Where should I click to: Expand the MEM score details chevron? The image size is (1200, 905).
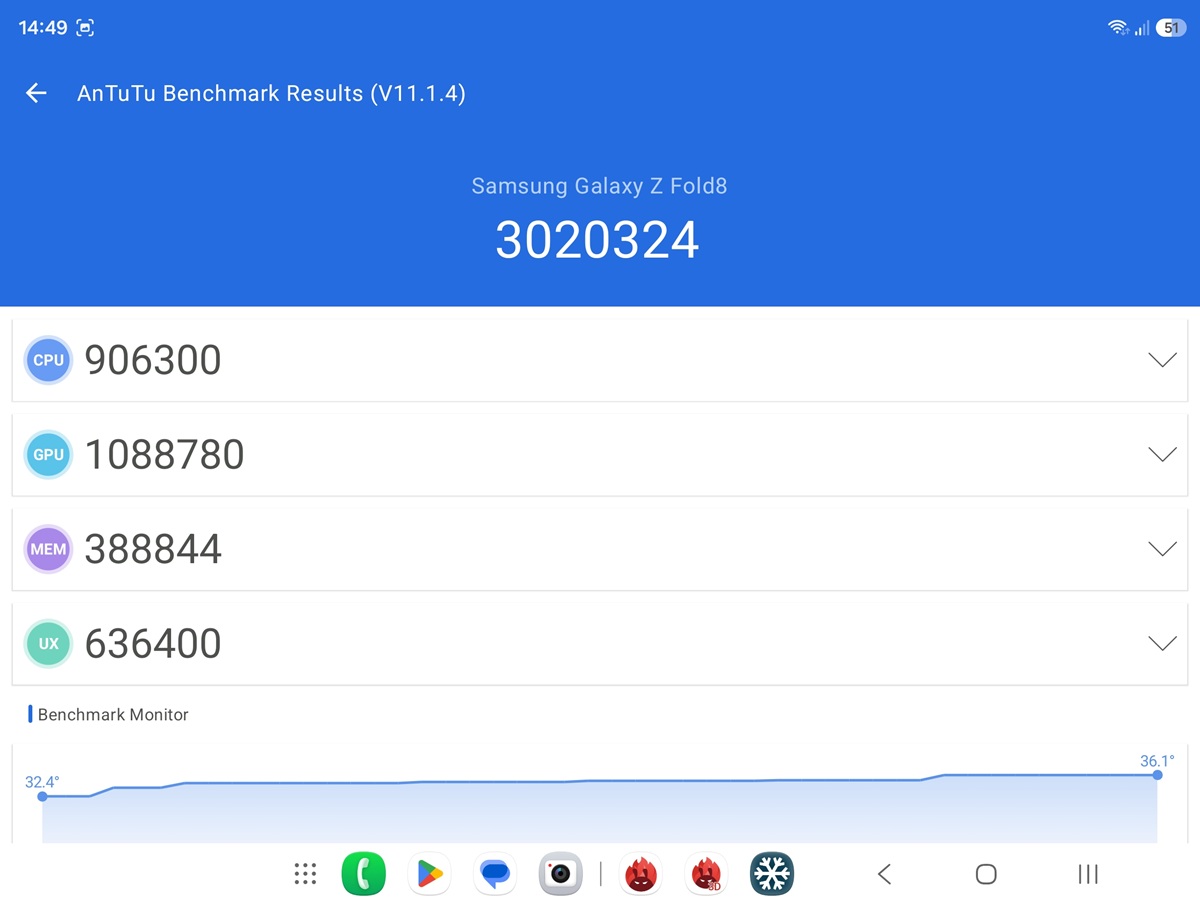point(1162,549)
